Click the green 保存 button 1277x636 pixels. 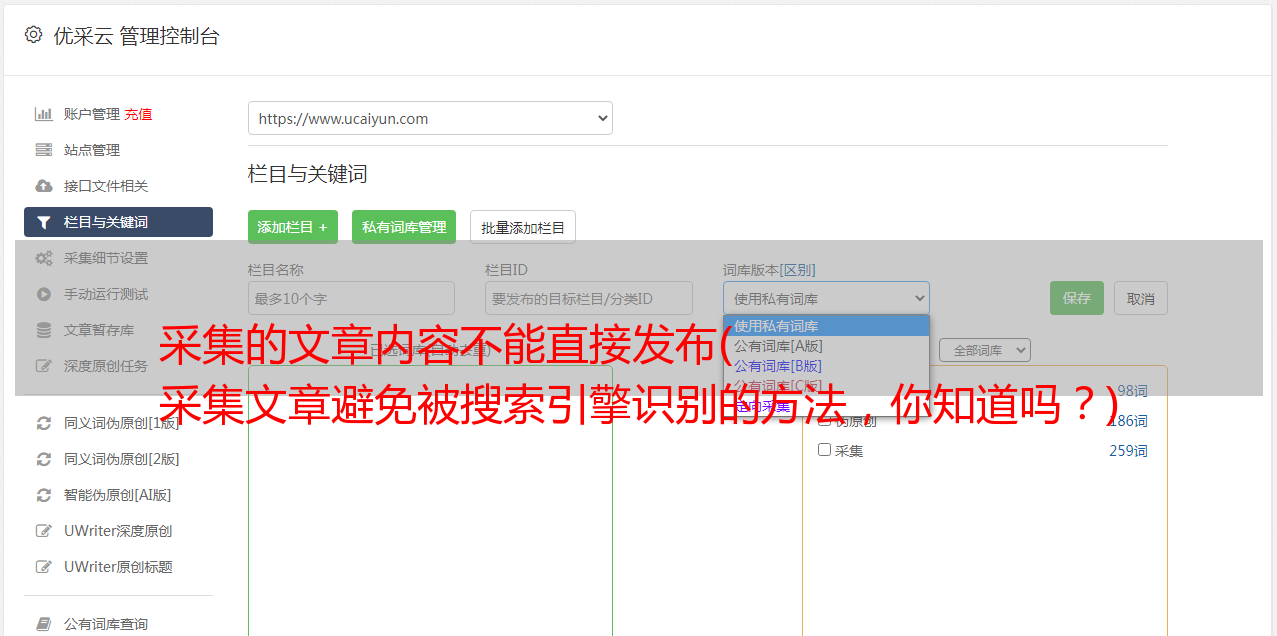1077,298
